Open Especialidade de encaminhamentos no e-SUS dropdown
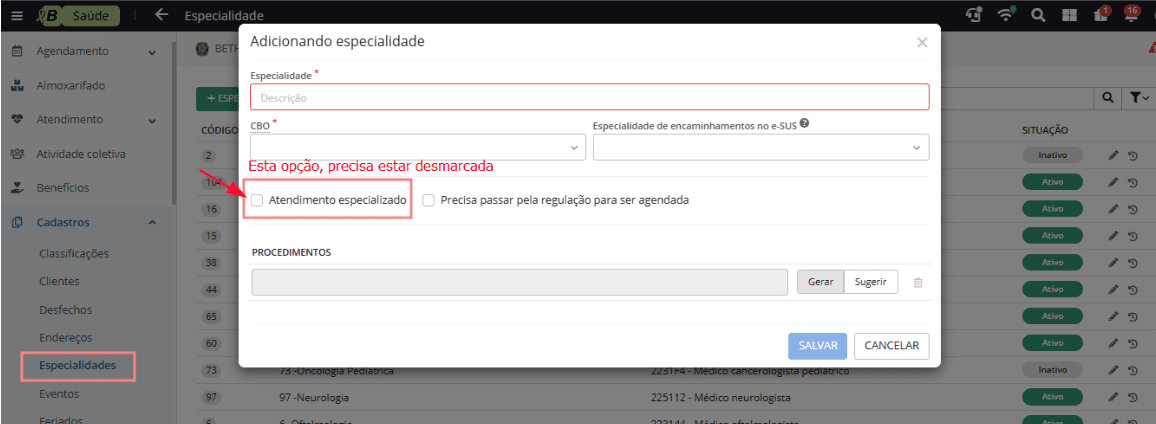 coord(761,147)
